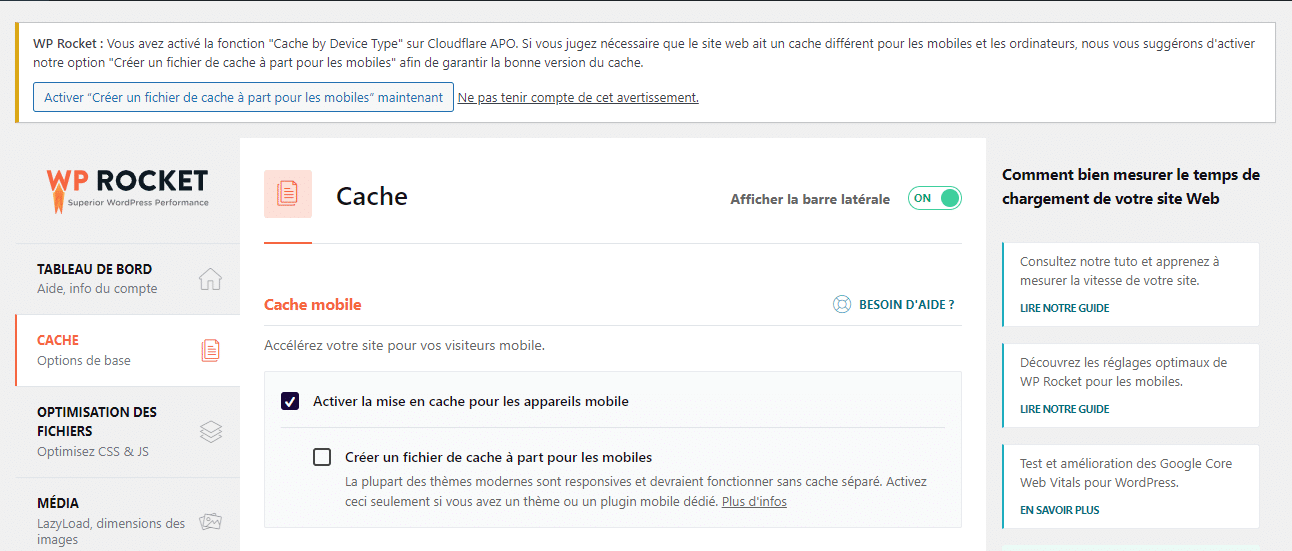
Task: Open the Besoin d'aide link
Action: [x=906, y=304]
